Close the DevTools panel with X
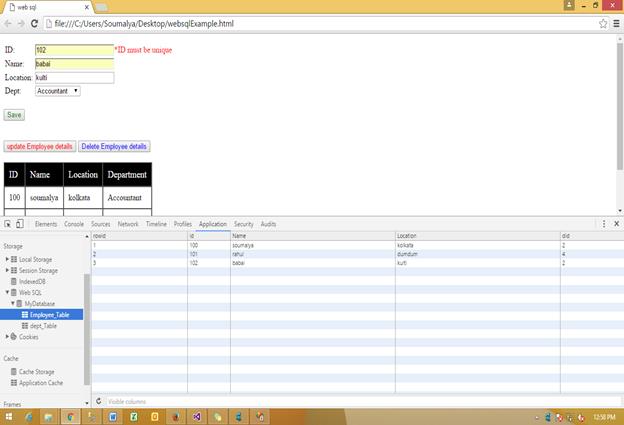The width and height of the screenshot is (624, 425). point(616,224)
